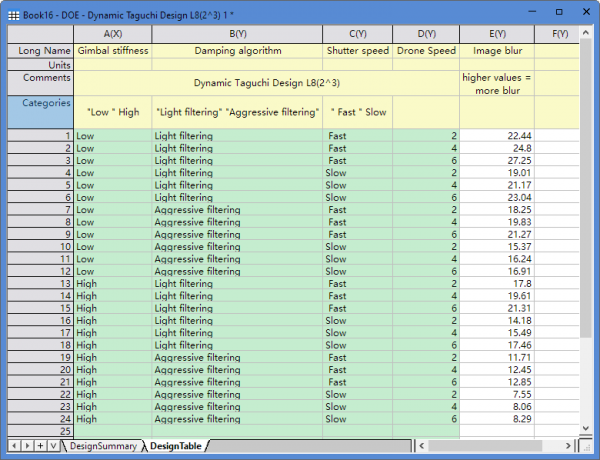Click 'Light filtering' cell in row 16
Screen dimensions: 600x460
point(238,320)
